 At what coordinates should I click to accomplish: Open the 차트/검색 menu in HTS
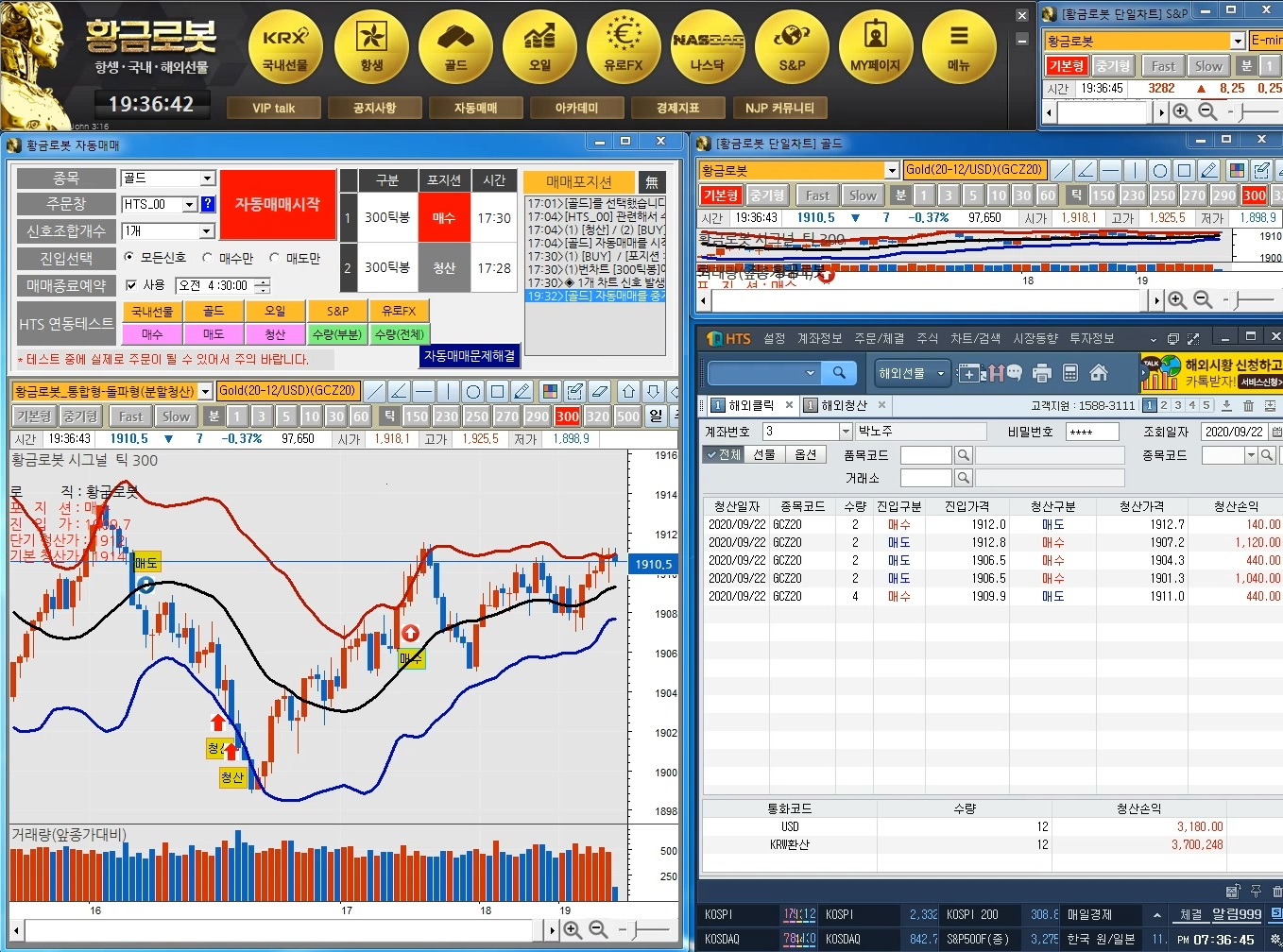point(975,338)
